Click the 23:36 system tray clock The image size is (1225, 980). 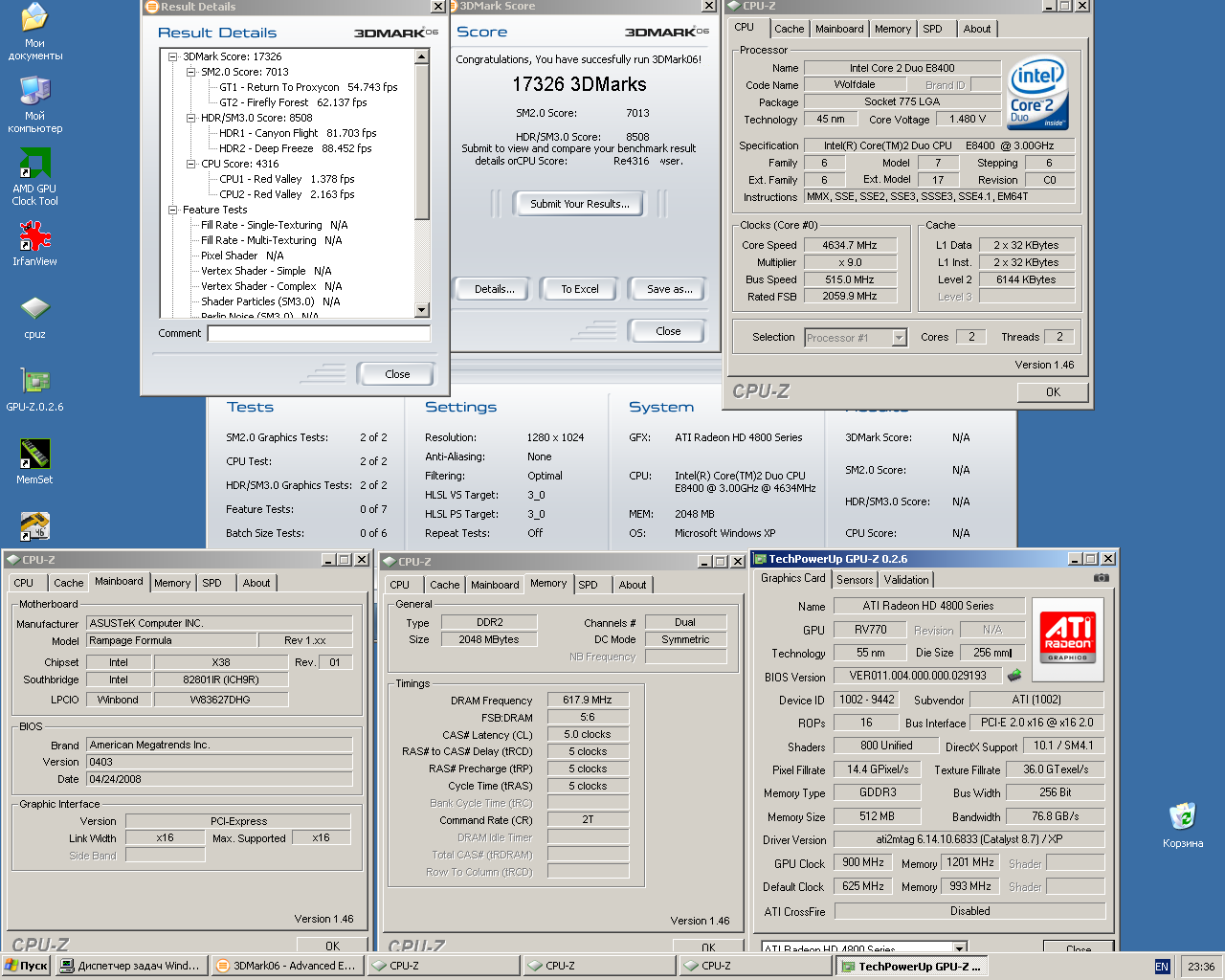[x=1201, y=967]
